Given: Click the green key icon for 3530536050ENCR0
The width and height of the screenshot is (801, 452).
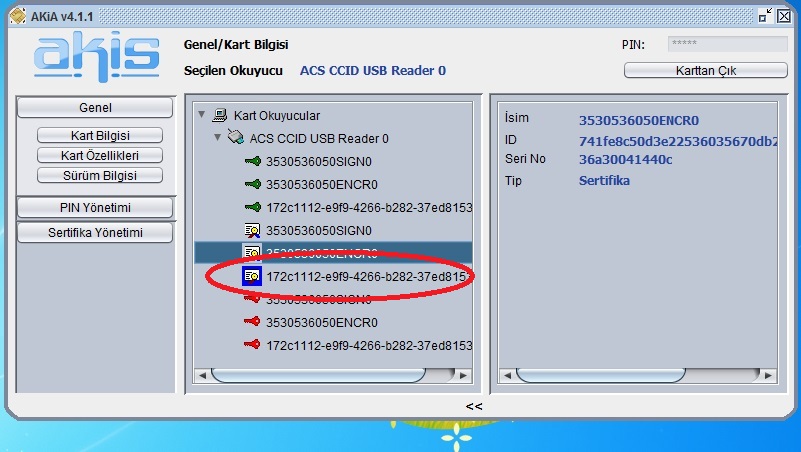Looking at the screenshot, I should (252, 184).
